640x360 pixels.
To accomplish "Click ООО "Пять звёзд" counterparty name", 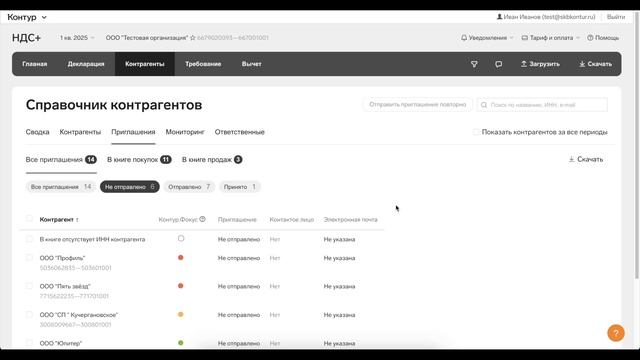I will click(x=65, y=286).
